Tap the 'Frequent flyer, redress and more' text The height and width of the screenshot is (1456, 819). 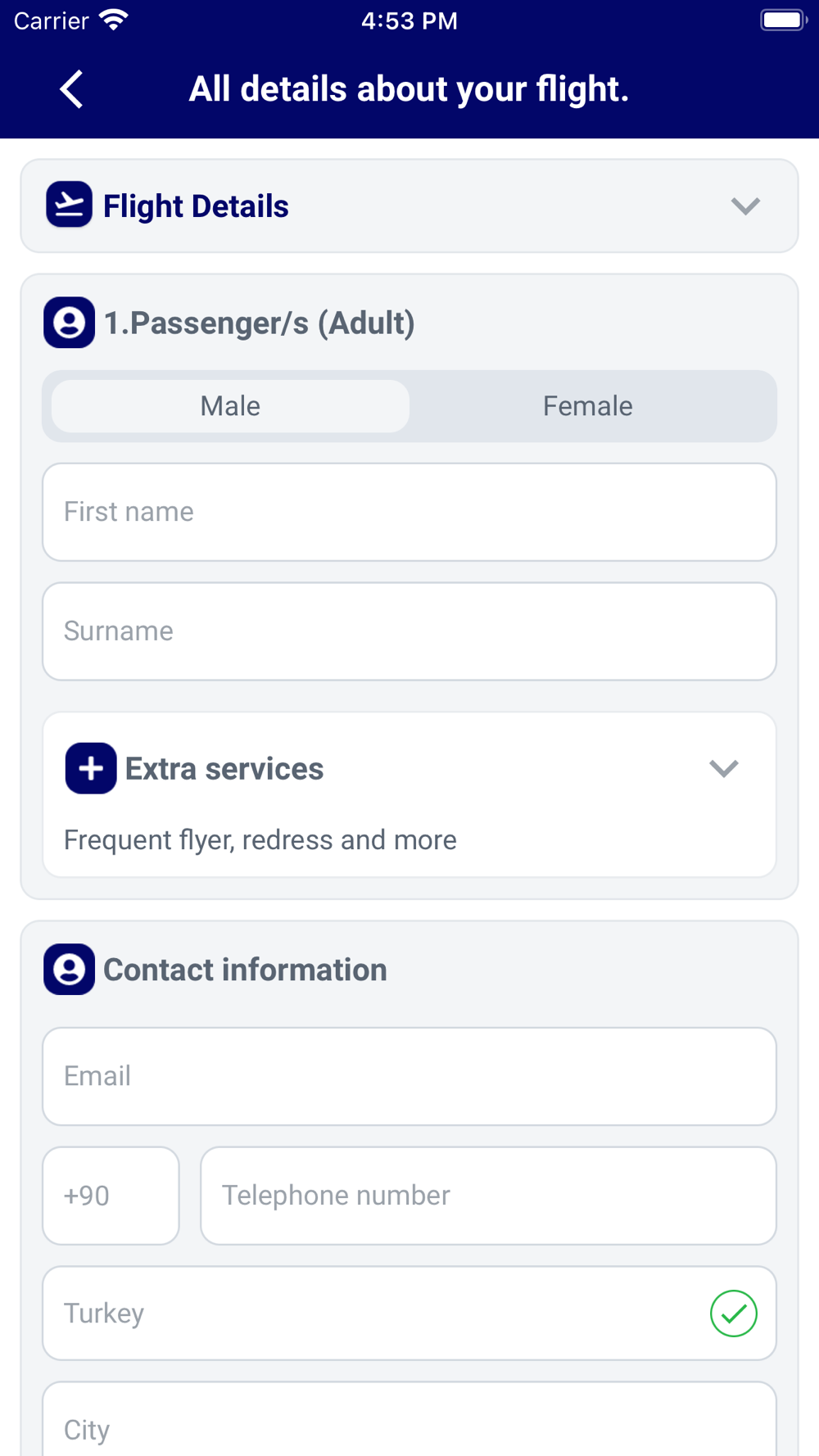tap(260, 840)
